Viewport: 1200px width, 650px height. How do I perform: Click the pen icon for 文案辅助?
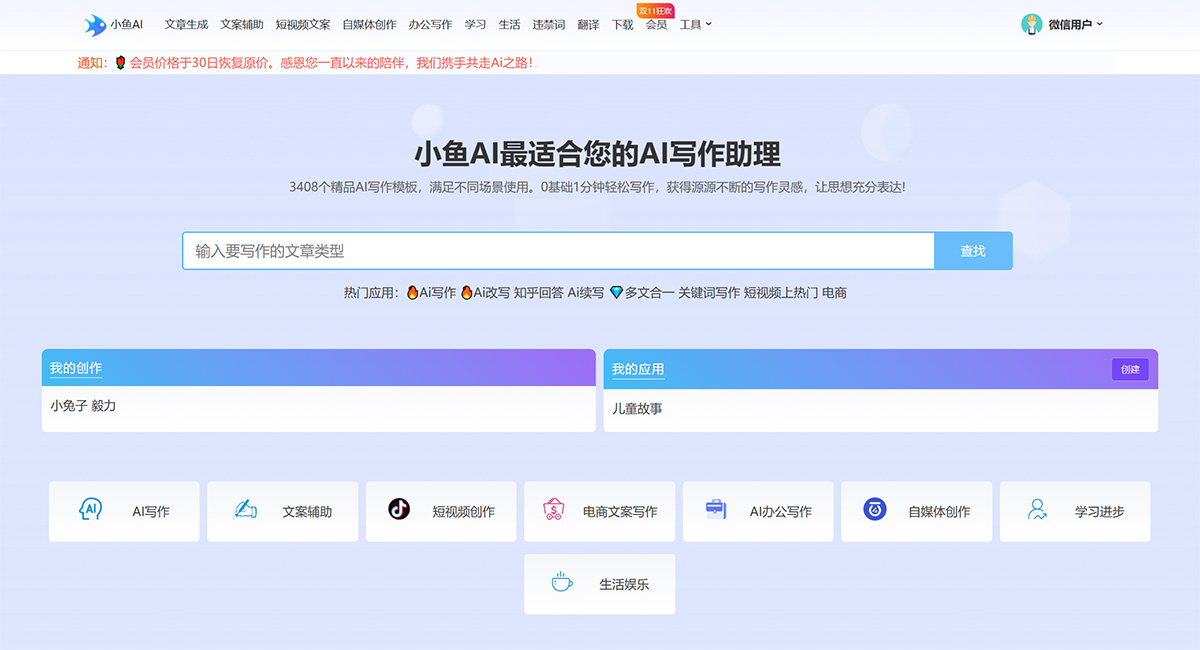[x=246, y=510]
